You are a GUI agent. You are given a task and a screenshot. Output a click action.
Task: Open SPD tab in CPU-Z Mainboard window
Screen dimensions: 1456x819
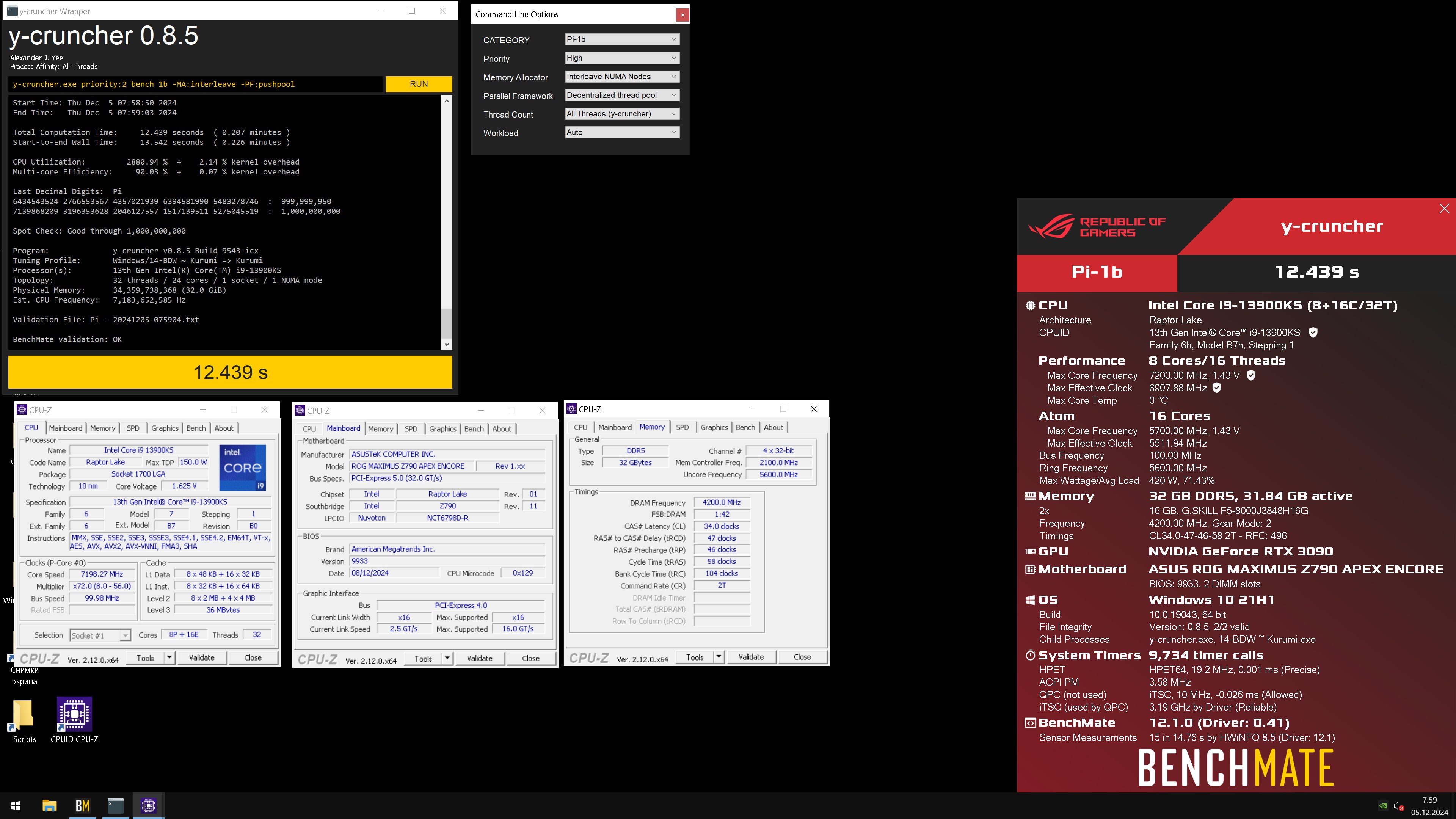point(411,429)
